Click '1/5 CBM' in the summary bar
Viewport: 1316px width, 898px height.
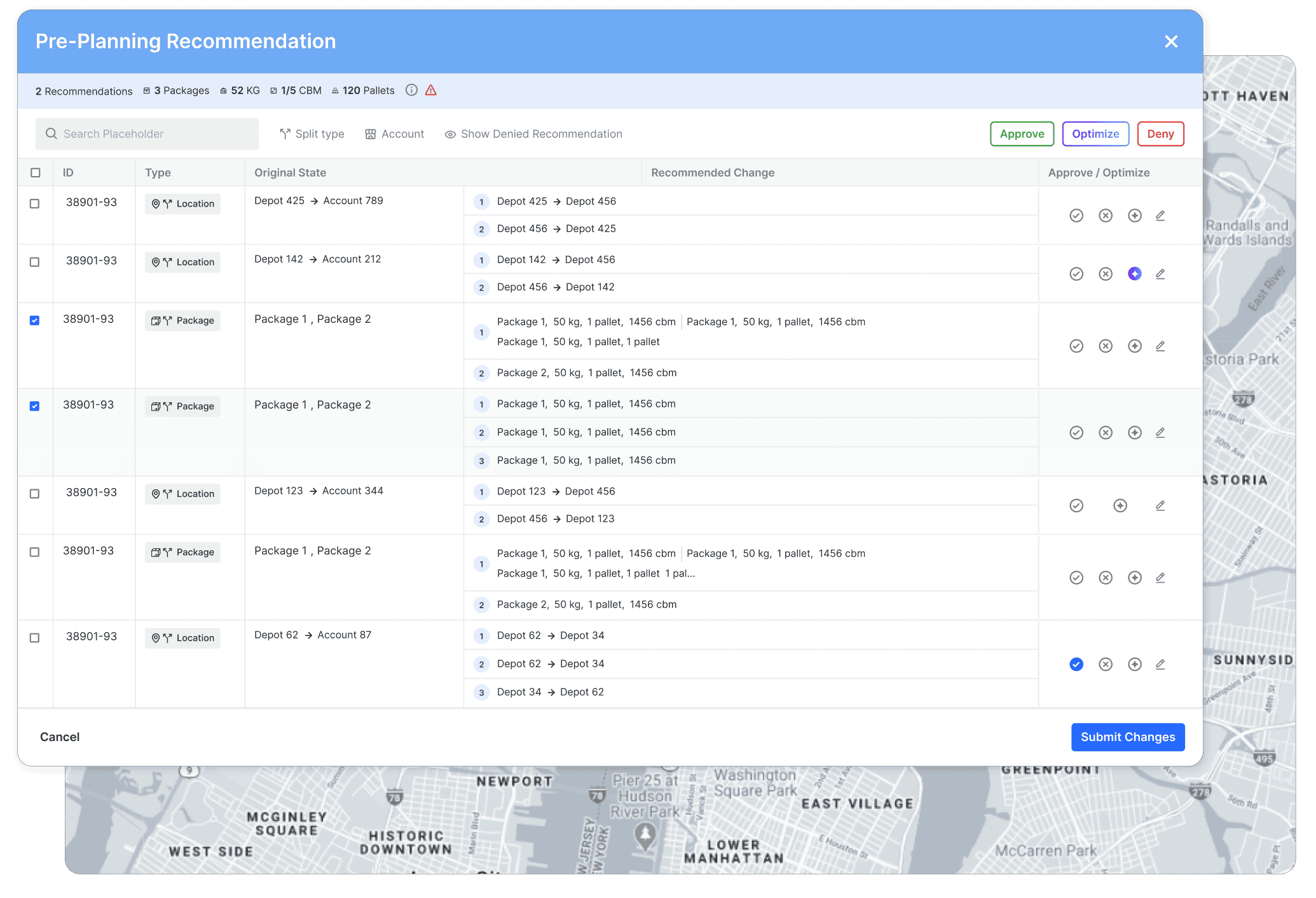(296, 91)
